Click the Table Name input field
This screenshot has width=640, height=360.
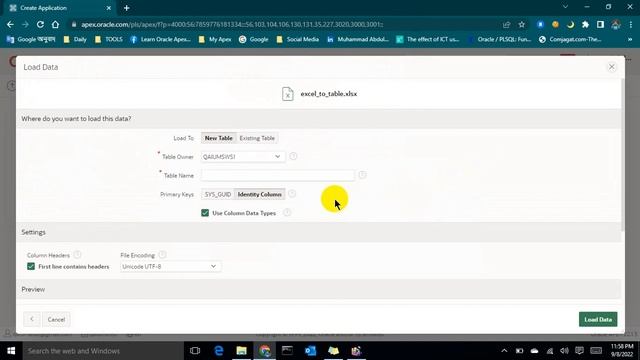point(278,176)
